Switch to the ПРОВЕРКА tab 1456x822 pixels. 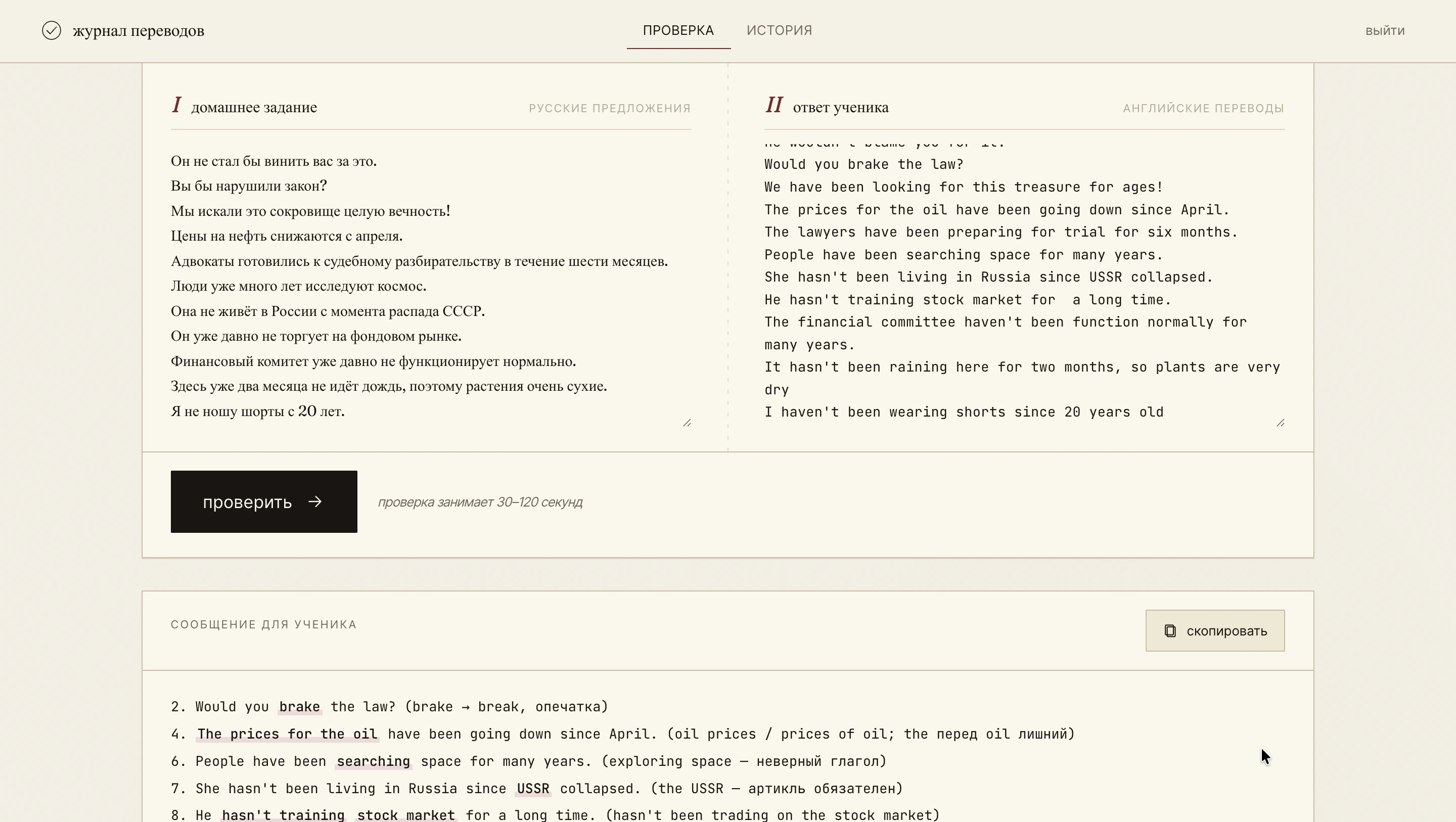(678, 30)
